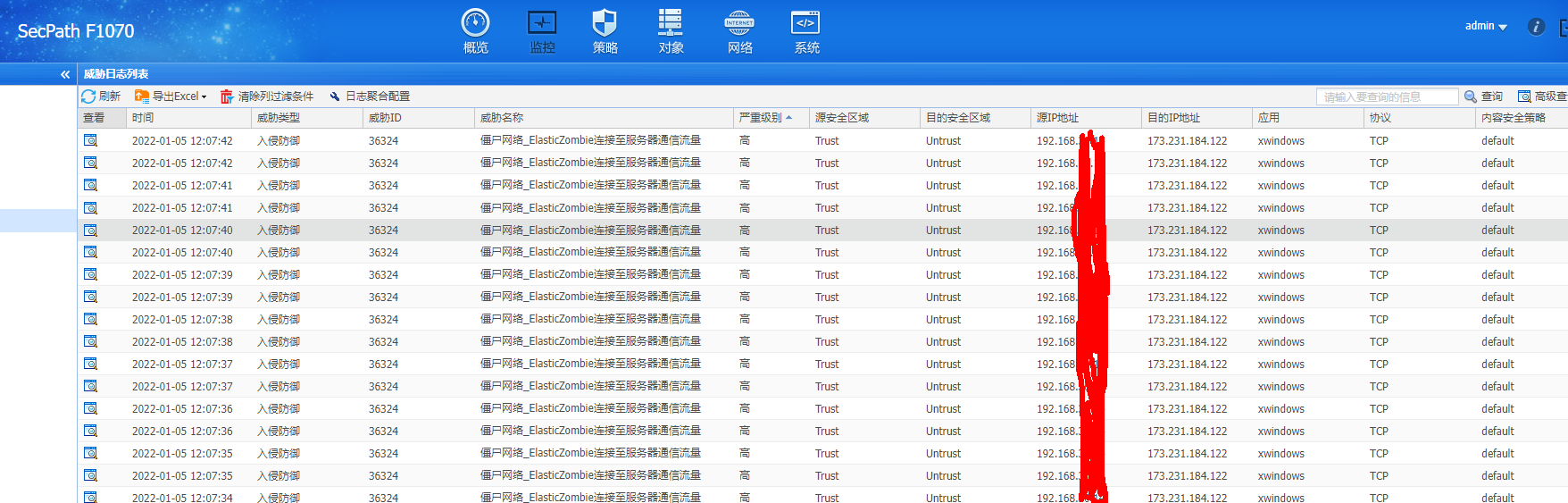Click the info icon next to admin

(1536, 27)
